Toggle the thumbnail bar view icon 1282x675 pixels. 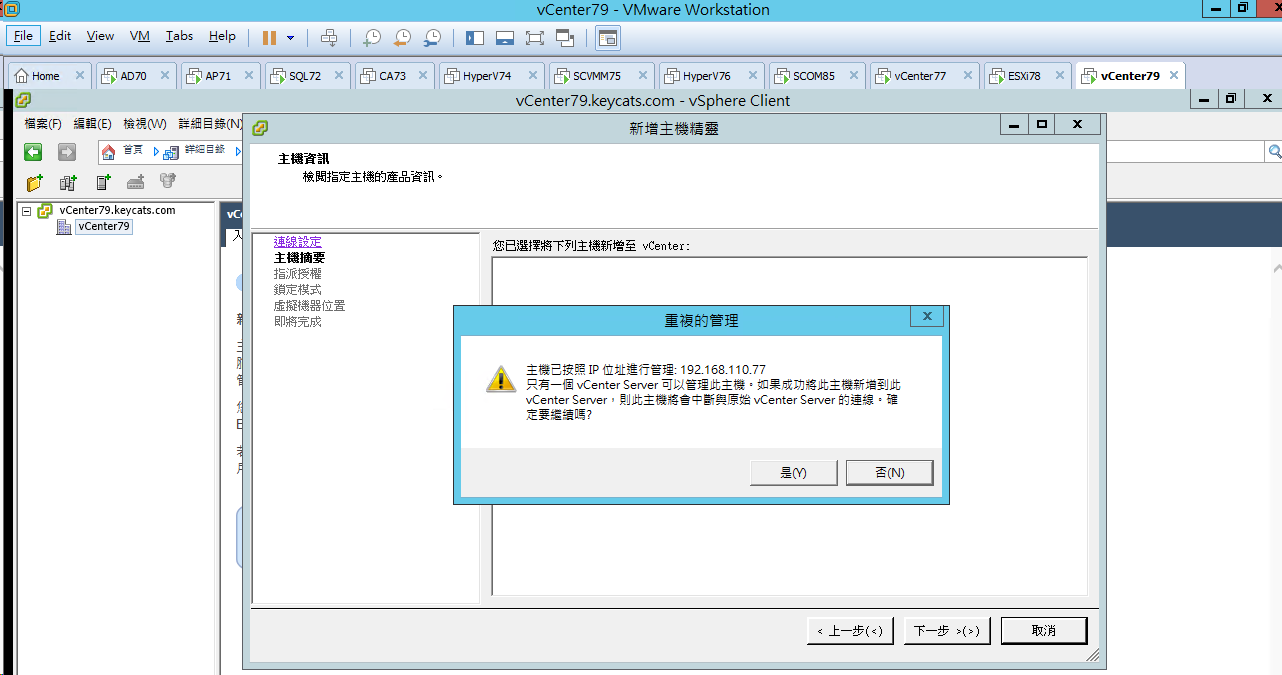pos(505,38)
